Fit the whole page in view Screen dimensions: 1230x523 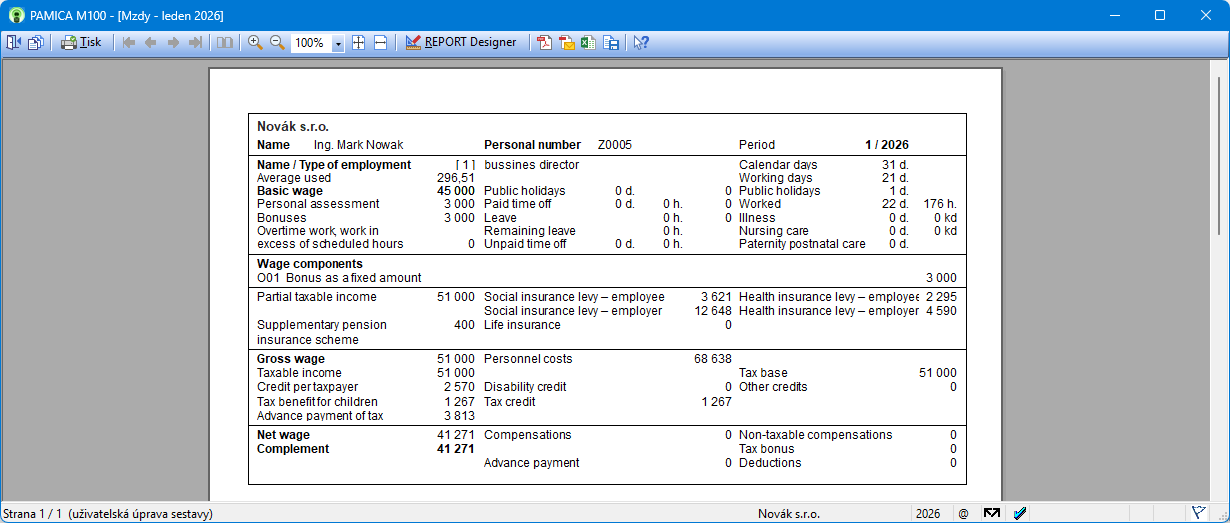pos(358,43)
